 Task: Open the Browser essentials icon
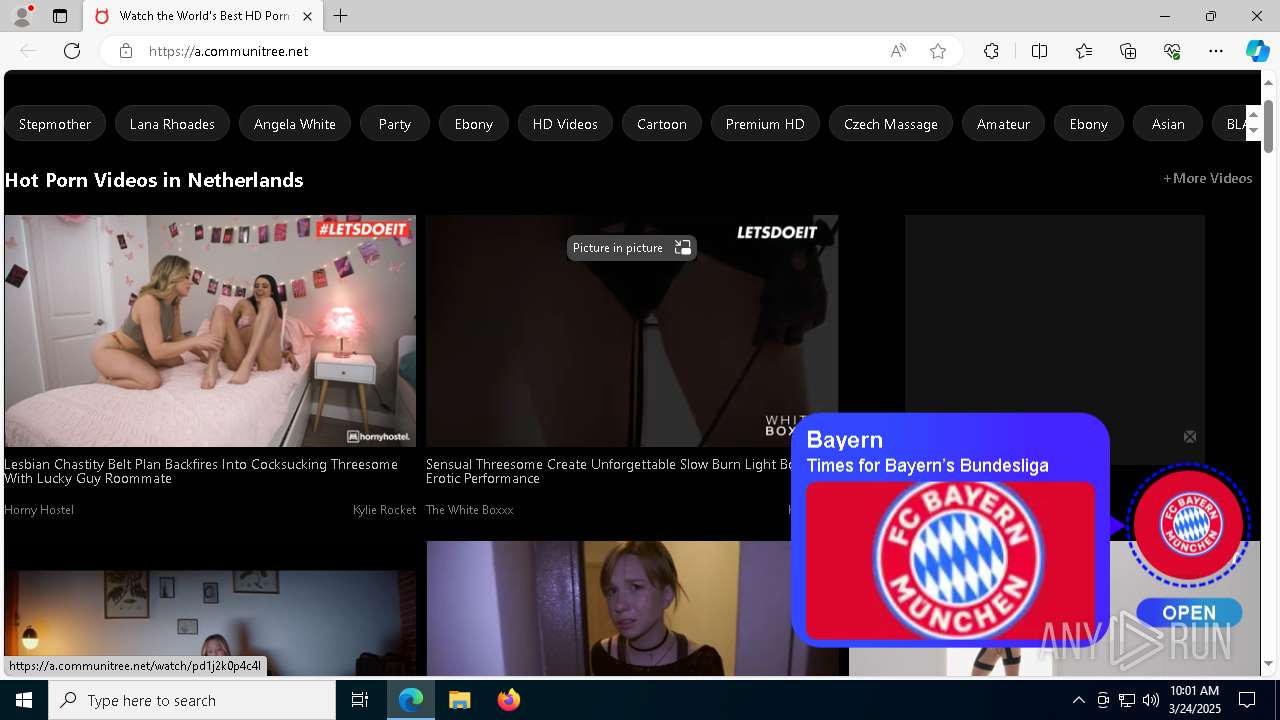[1172, 51]
